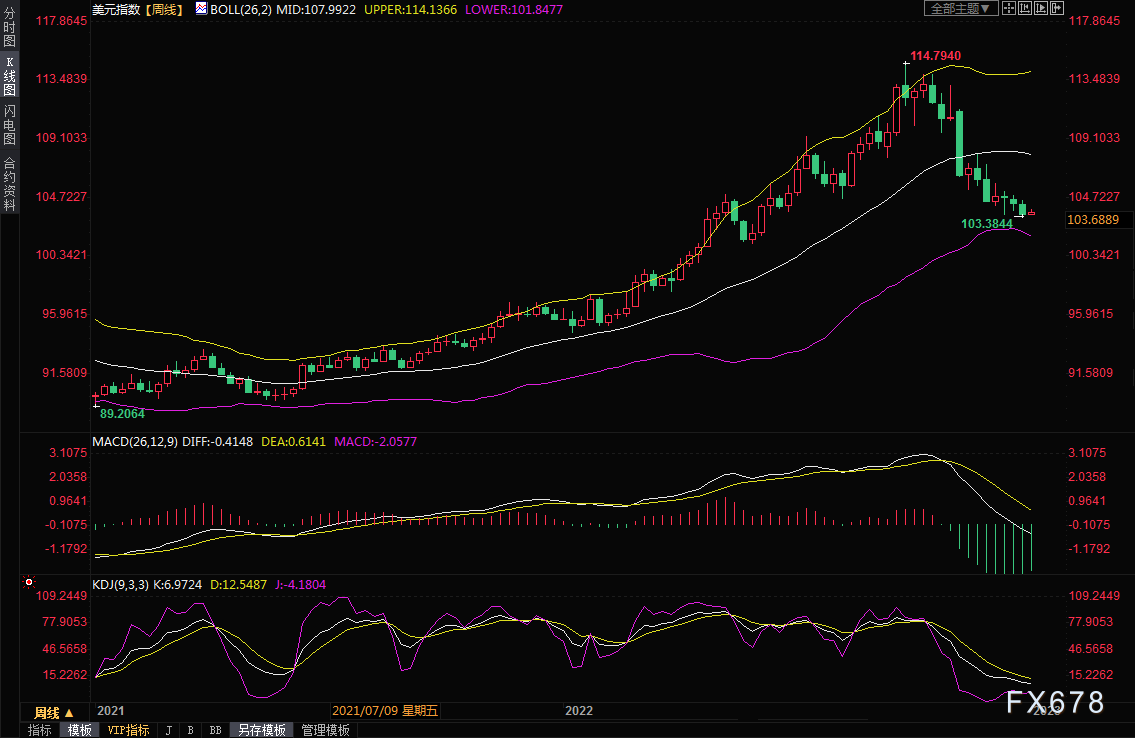Click the 管理模板 button
Screen dimensions: 1135x738
325,730
